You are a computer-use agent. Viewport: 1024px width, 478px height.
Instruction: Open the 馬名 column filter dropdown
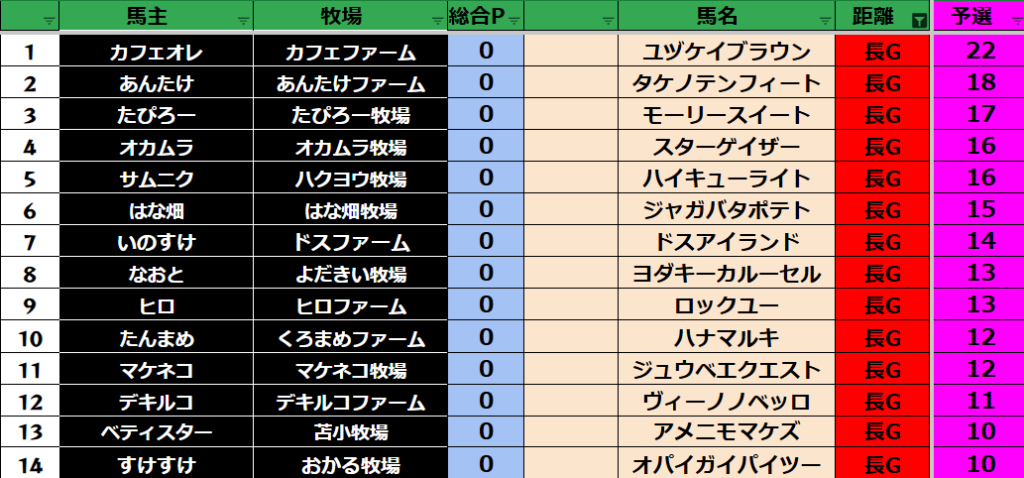(x=825, y=18)
